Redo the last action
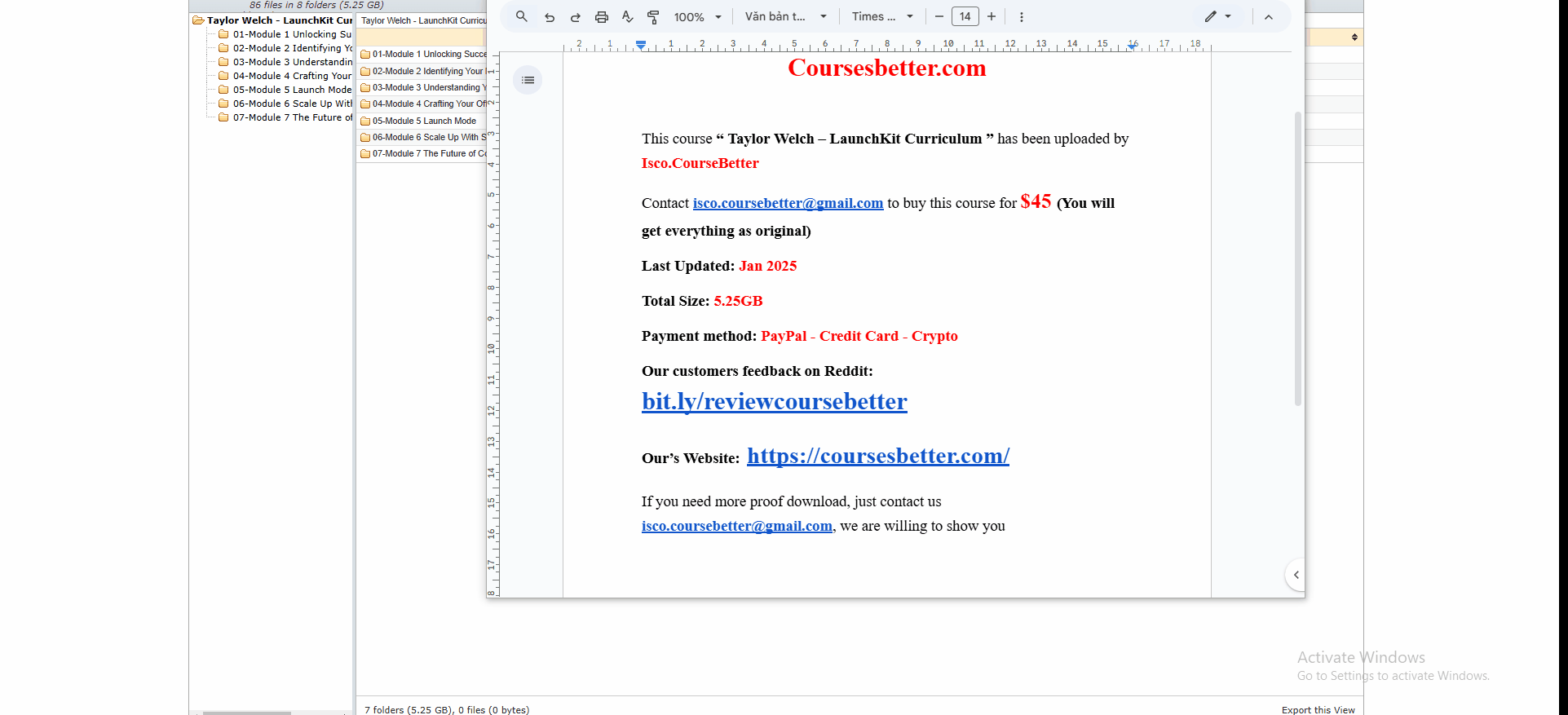This screenshot has width=1568, height=715. pos(576,16)
